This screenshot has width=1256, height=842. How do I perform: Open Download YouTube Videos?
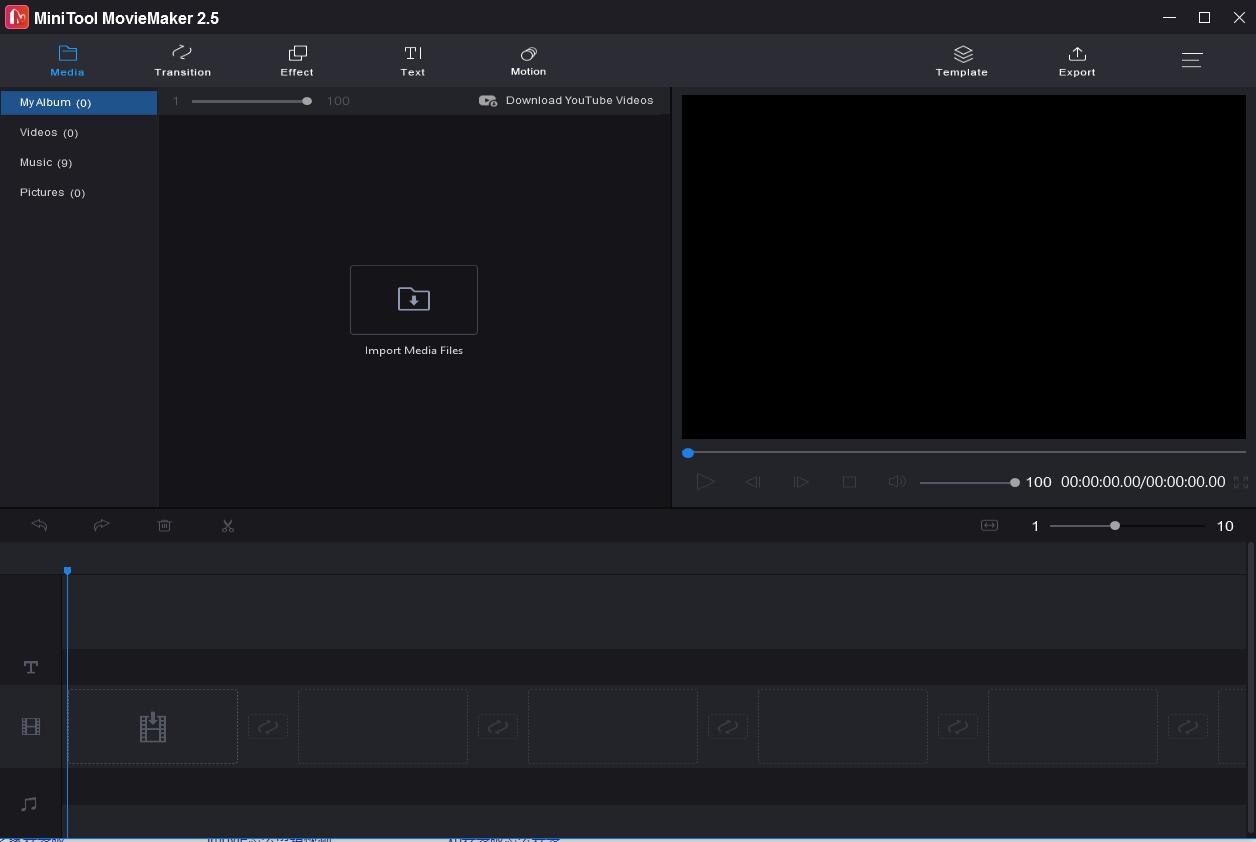(566, 100)
